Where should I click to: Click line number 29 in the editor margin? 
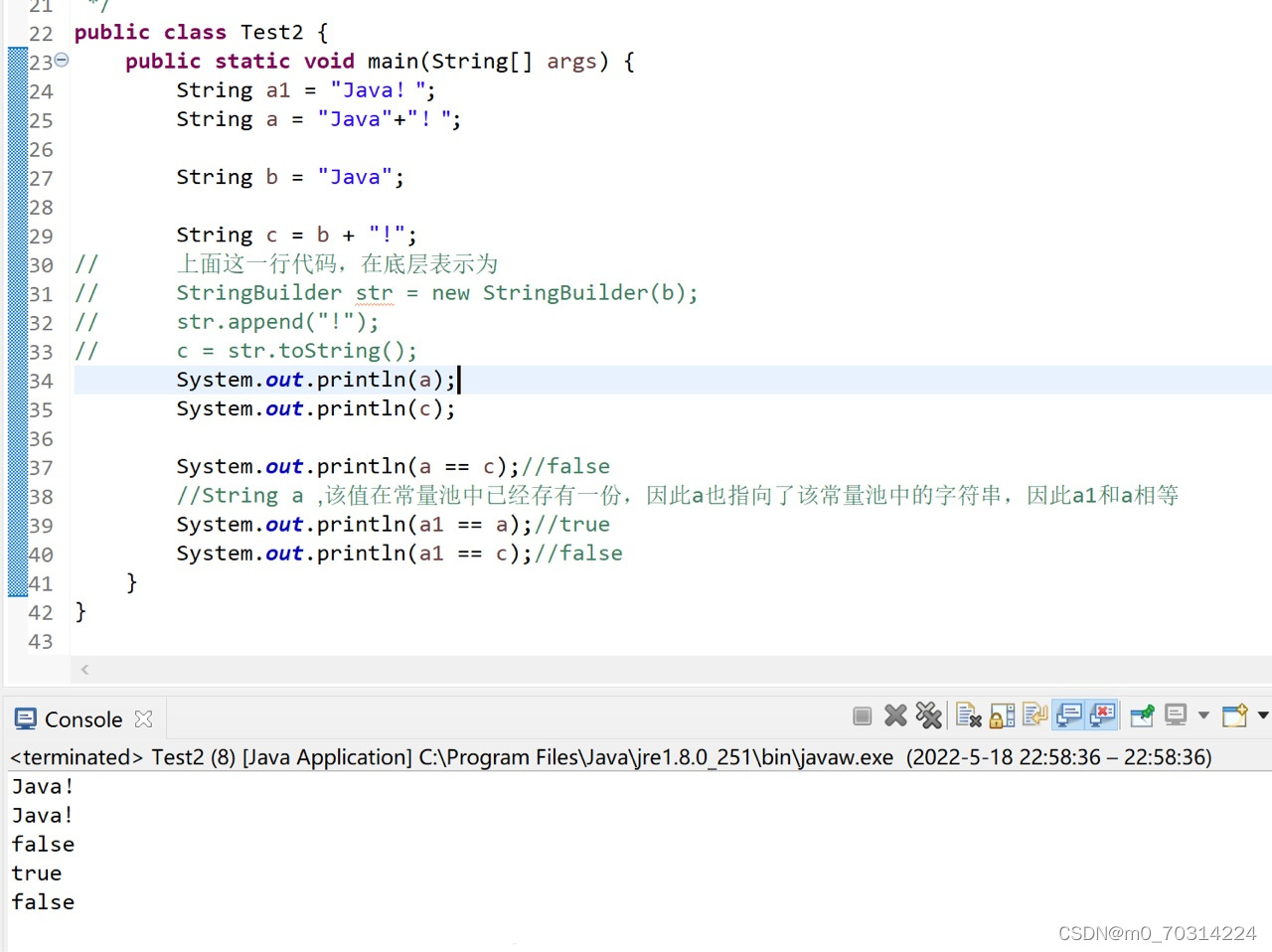[41, 236]
